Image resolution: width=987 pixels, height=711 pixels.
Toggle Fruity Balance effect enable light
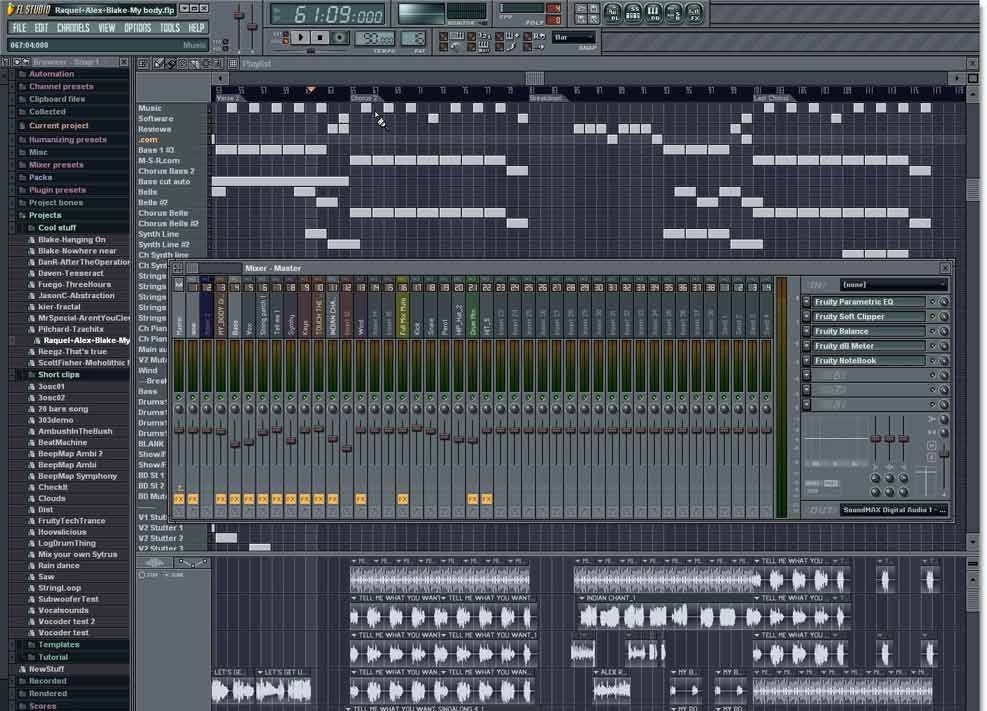point(933,331)
